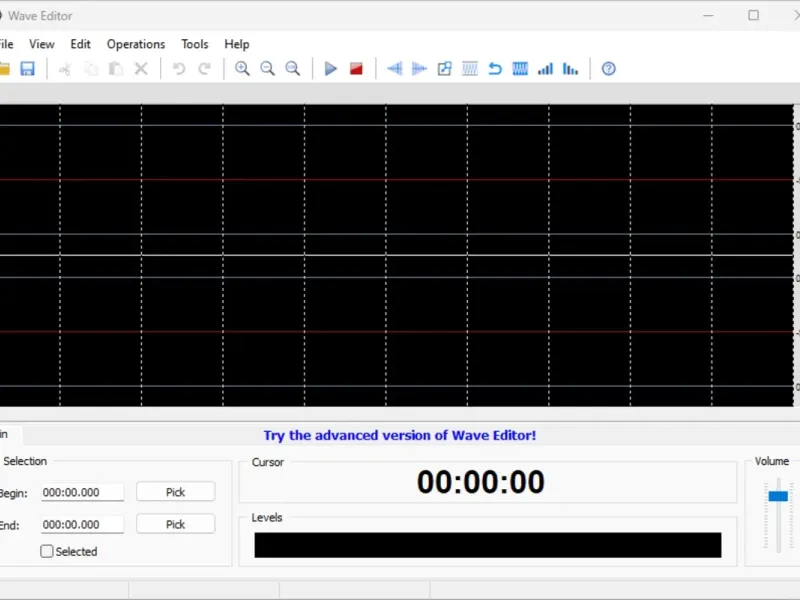800x600 pixels.
Task: Enable the Selected checkbox
Action: 47,551
